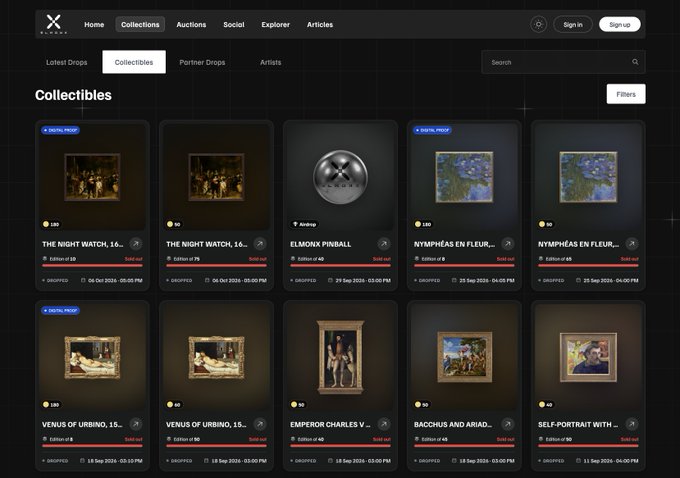Open Nymphéas thumbnail with 180 coin badge
This screenshot has height=478, width=680.
point(464,177)
